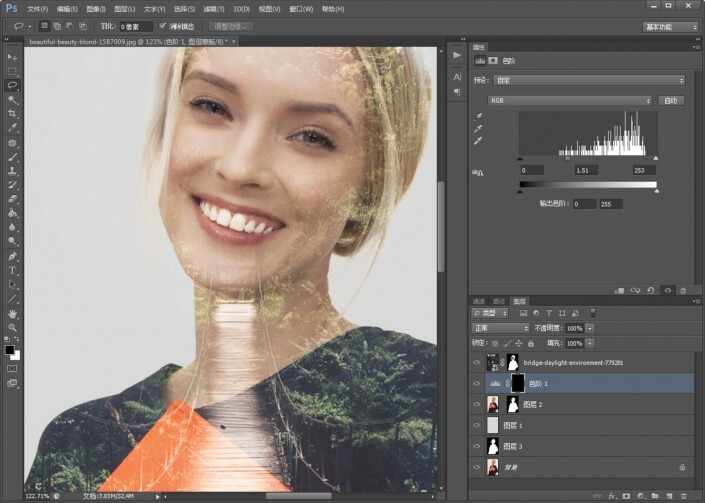
Task: Select the Zoom tool in the toolbox
Action: coord(12,327)
